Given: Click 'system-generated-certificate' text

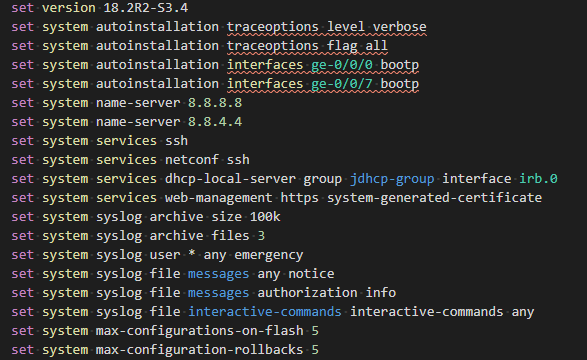Looking at the screenshot, I should coord(434,198).
